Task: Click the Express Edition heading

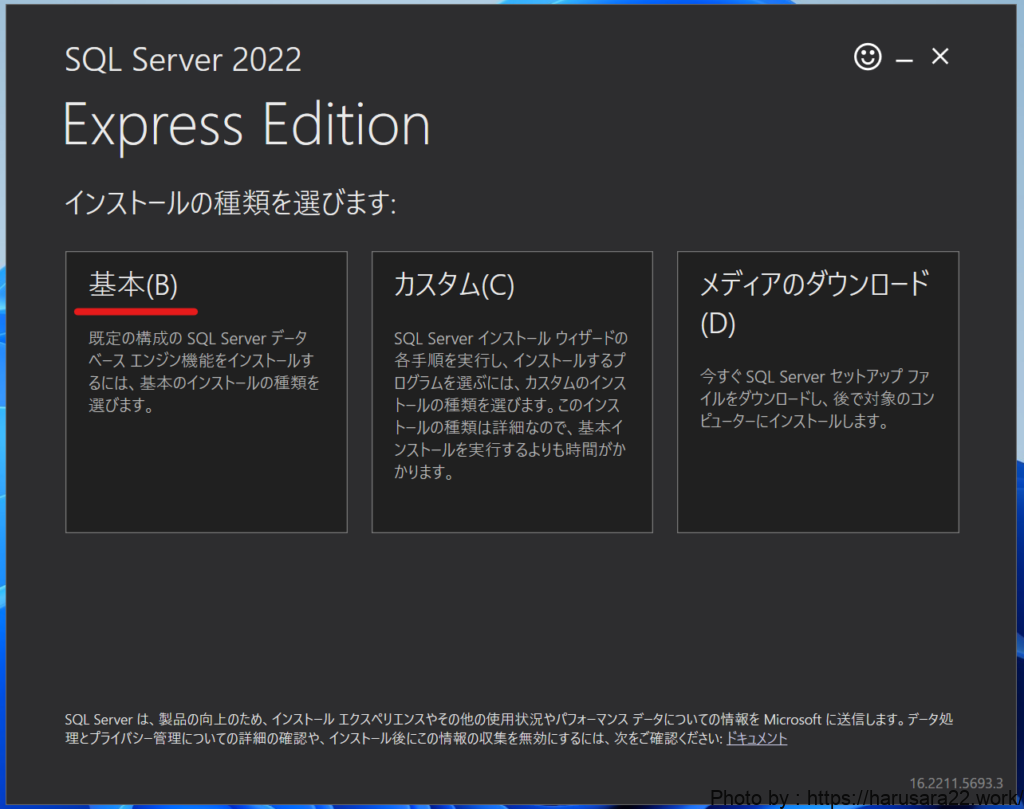Action: point(247,126)
